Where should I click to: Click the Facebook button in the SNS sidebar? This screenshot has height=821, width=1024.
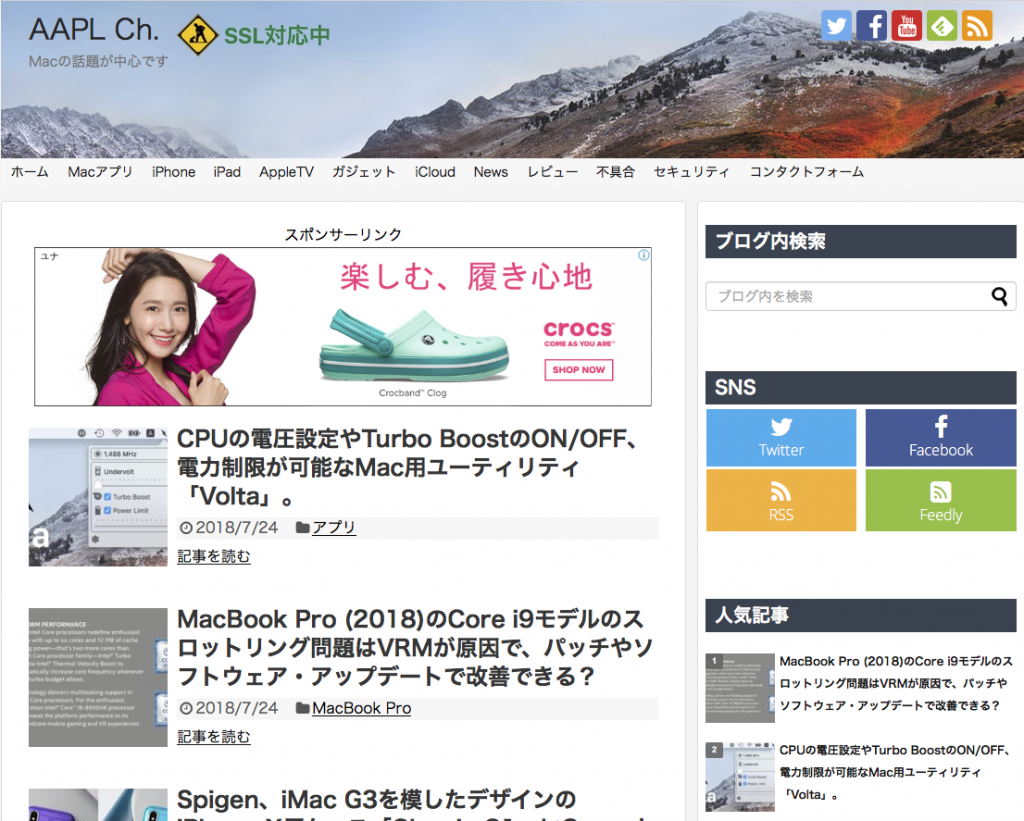click(940, 438)
